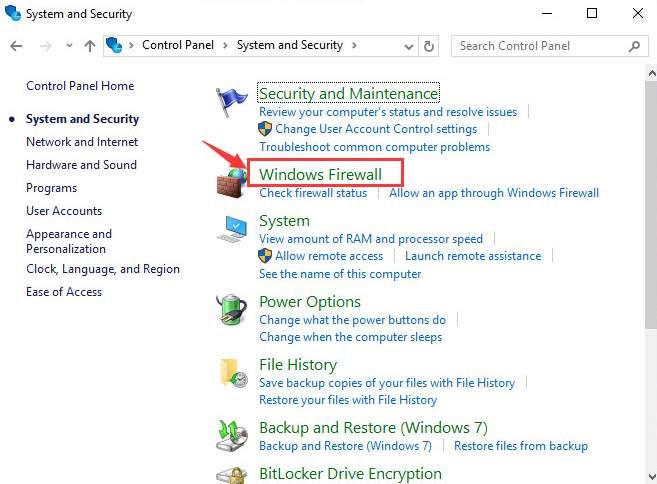Navigate back with the back arrow

click(x=17, y=46)
